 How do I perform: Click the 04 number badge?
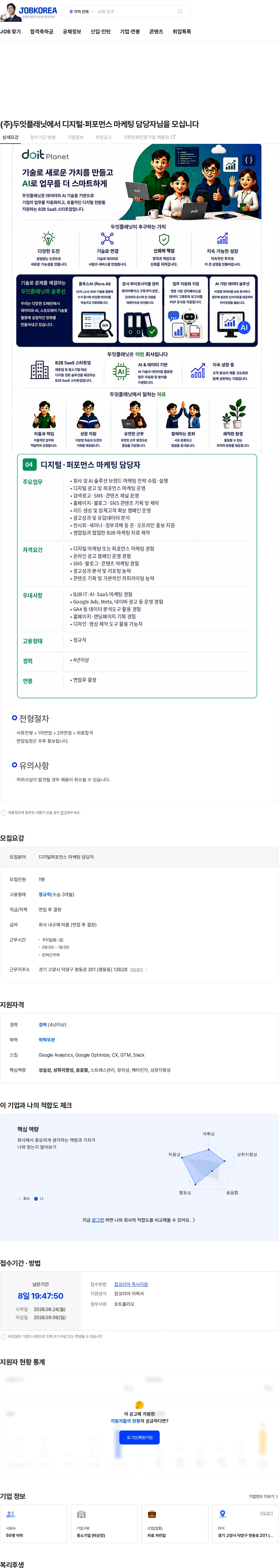click(x=29, y=465)
